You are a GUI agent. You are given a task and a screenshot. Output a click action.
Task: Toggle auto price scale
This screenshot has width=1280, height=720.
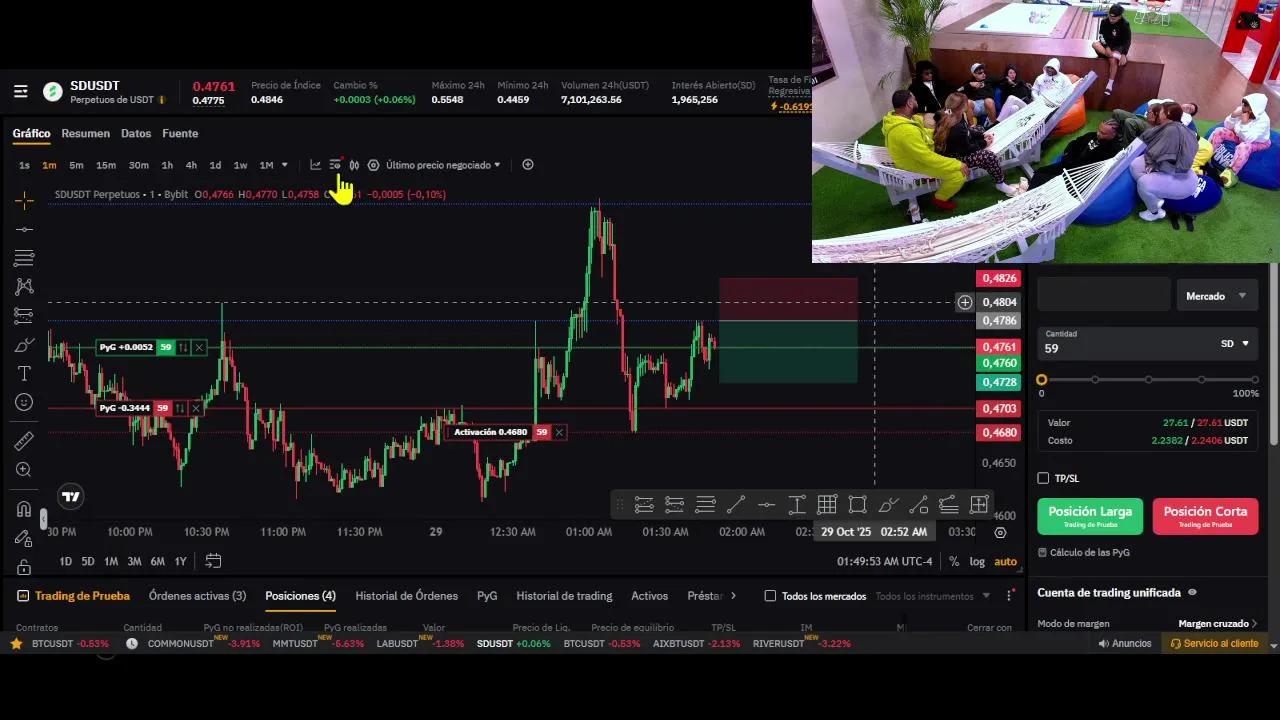pyautogui.click(x=1005, y=562)
